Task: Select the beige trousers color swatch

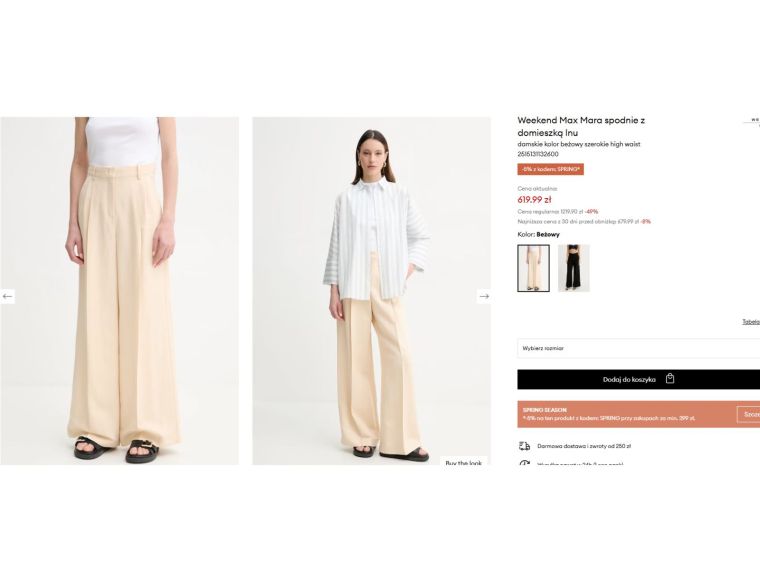Action: click(533, 268)
